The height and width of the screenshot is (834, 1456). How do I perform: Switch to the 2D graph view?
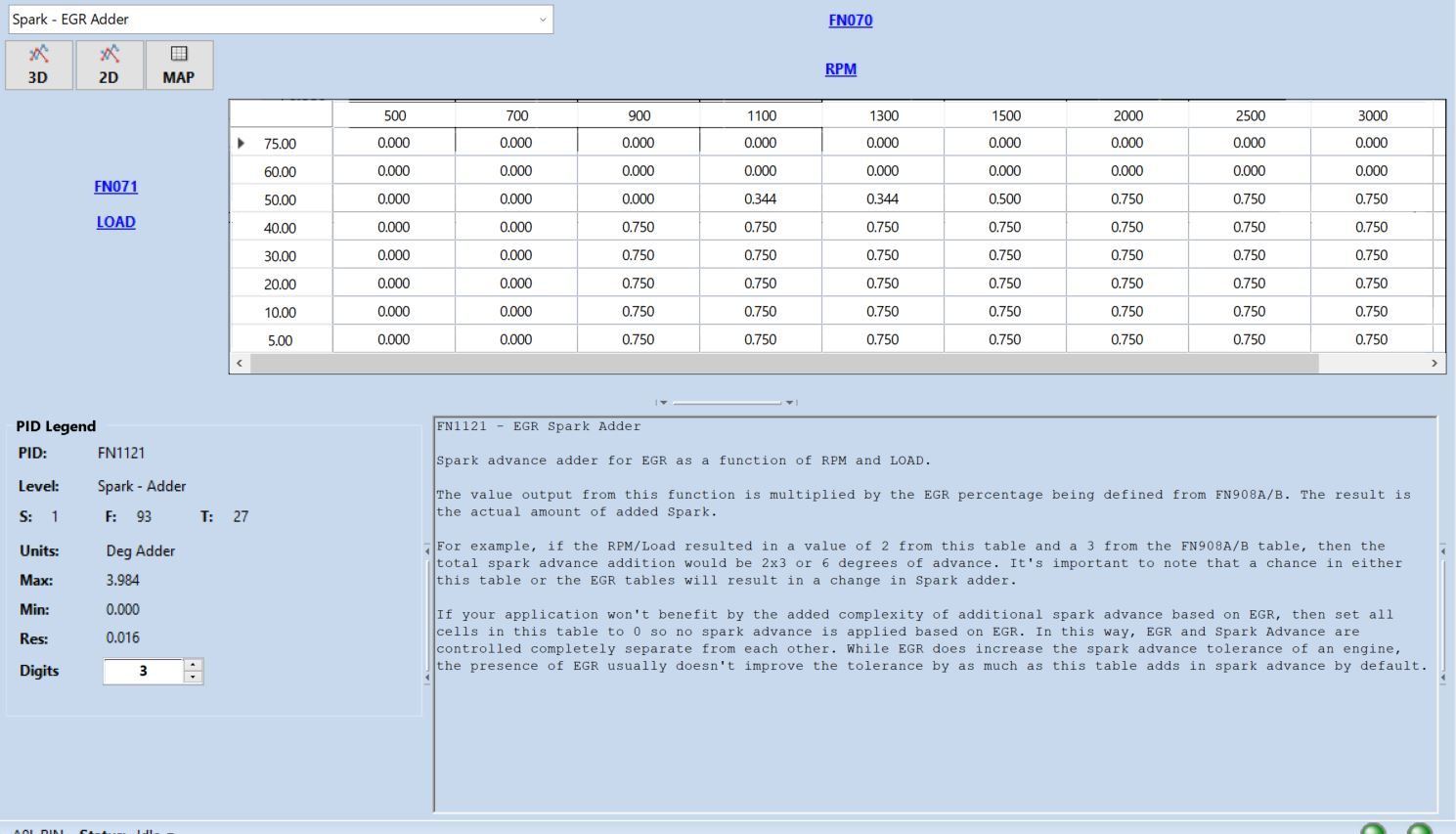coord(109,66)
